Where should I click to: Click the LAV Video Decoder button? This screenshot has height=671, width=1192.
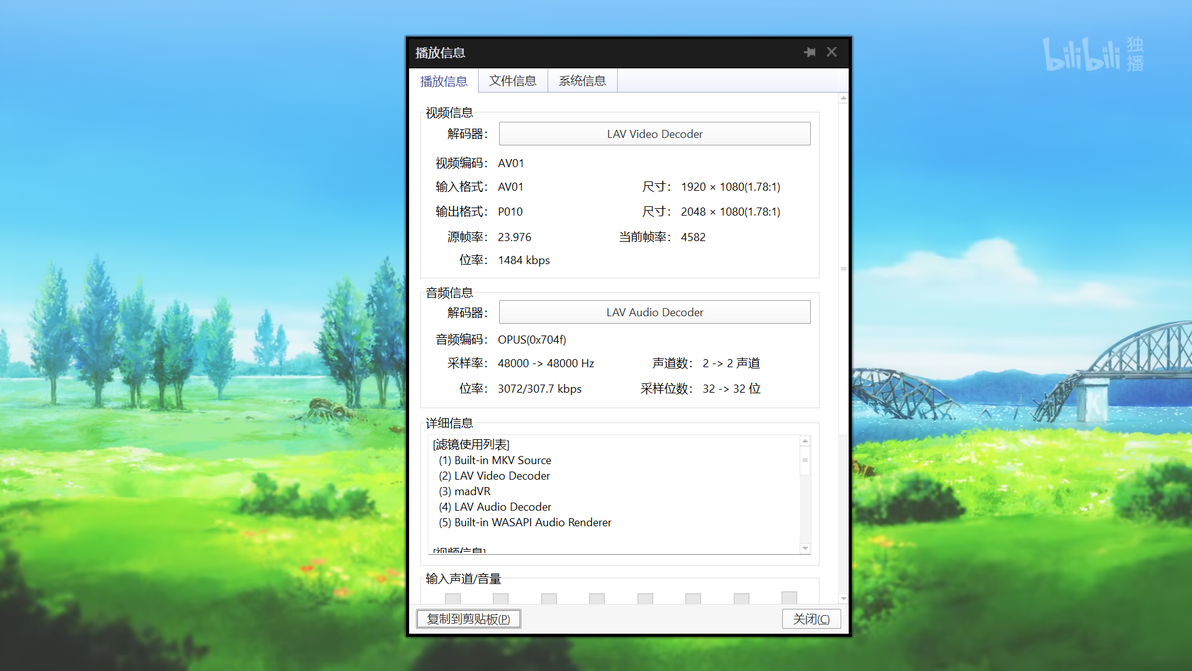[x=655, y=134]
